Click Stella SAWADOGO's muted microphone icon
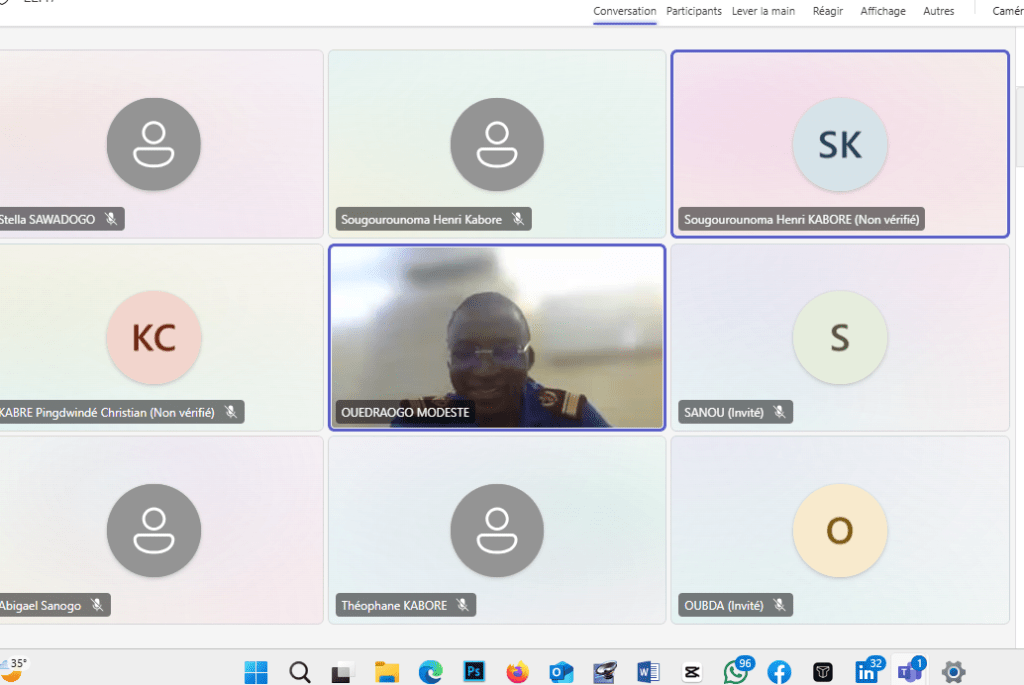This screenshot has width=1024, height=685. coord(111,219)
